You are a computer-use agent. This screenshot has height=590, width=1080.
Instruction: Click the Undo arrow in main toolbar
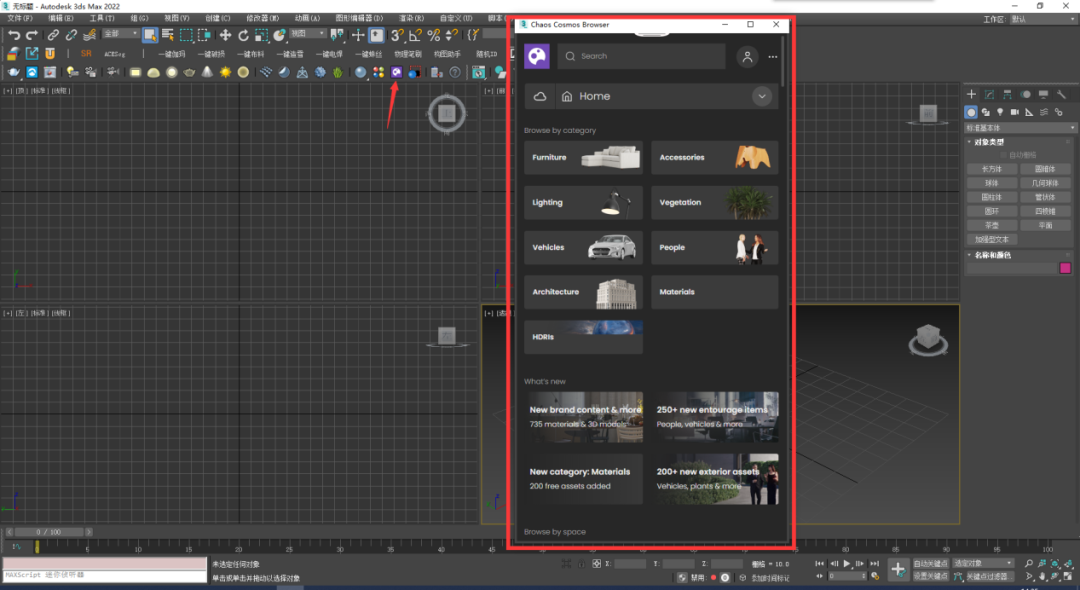(13, 35)
